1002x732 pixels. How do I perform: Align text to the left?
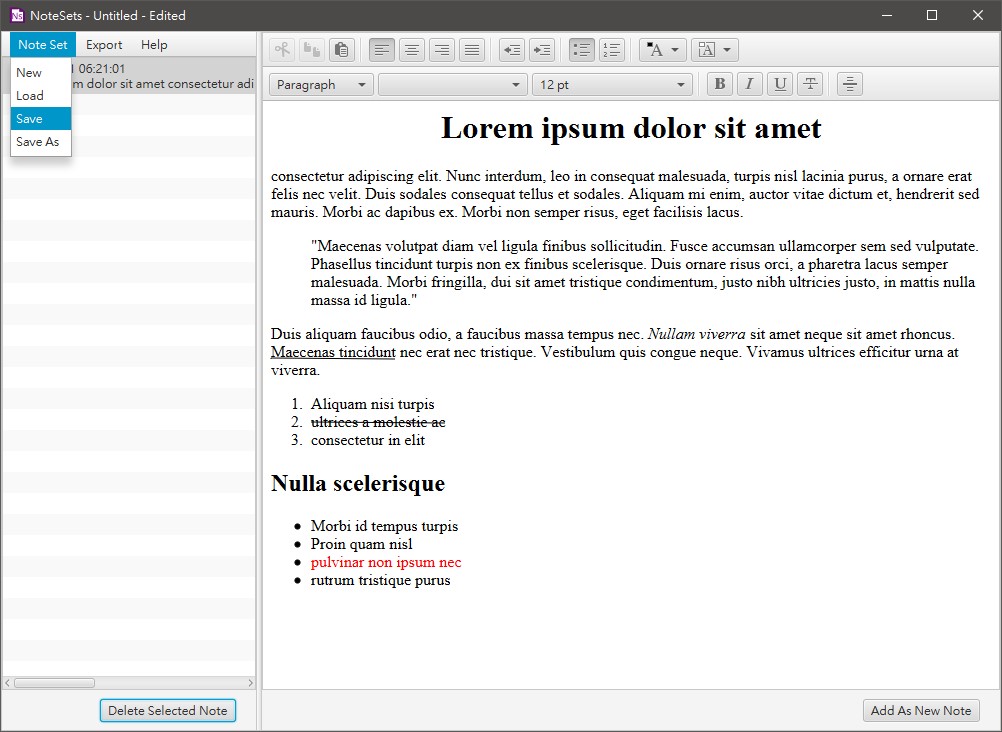coord(381,50)
